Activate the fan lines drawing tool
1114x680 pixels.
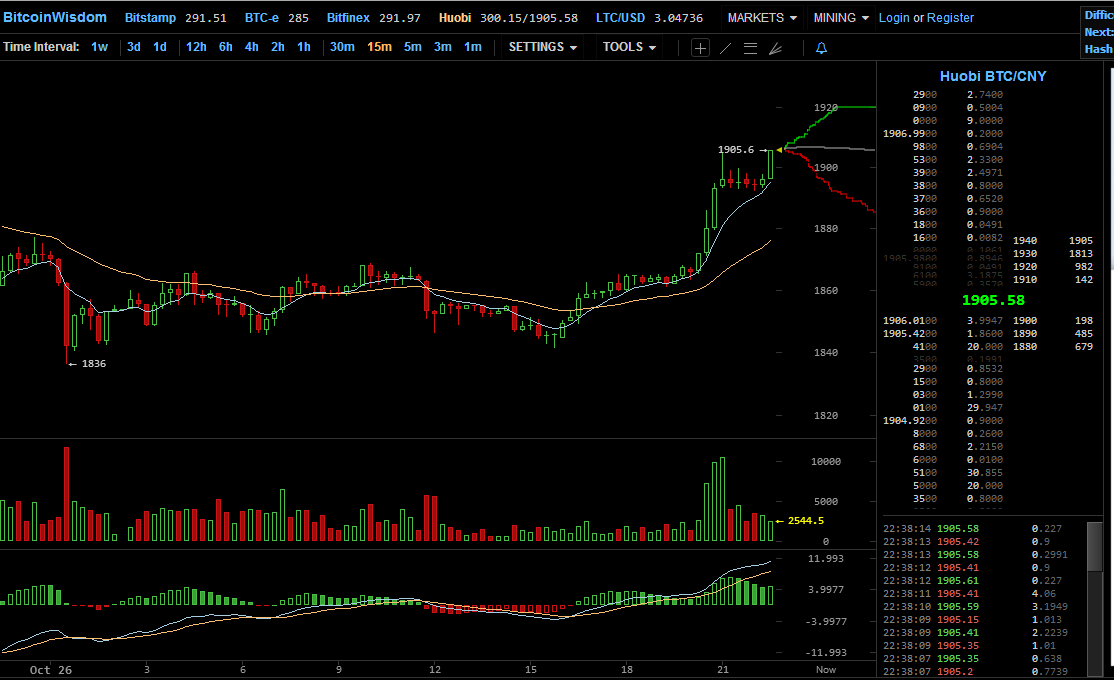pos(776,48)
